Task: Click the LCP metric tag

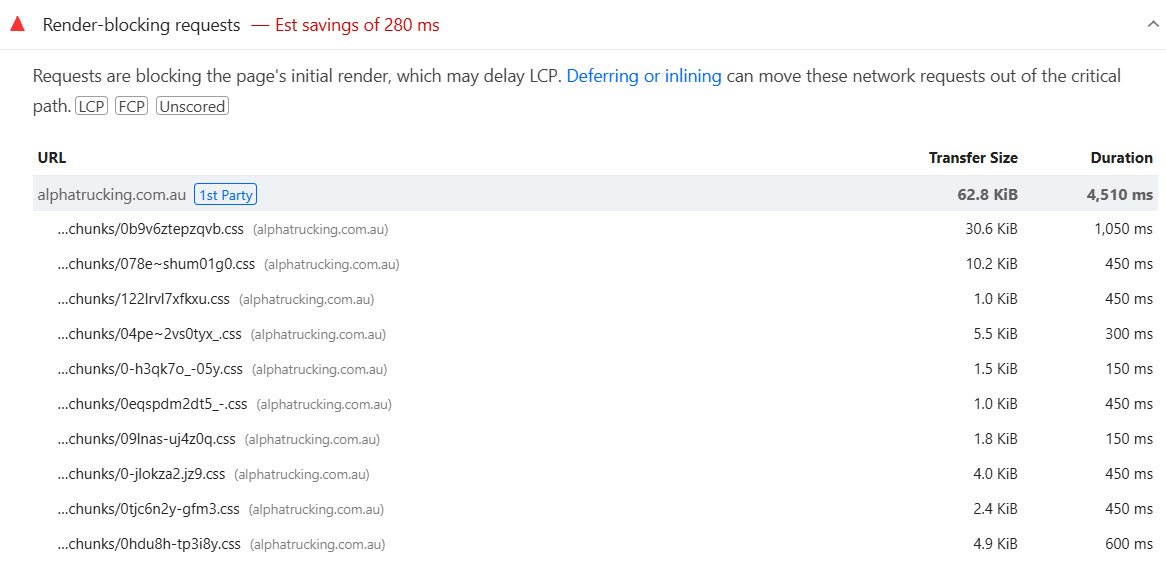Action: pyautogui.click(x=91, y=106)
